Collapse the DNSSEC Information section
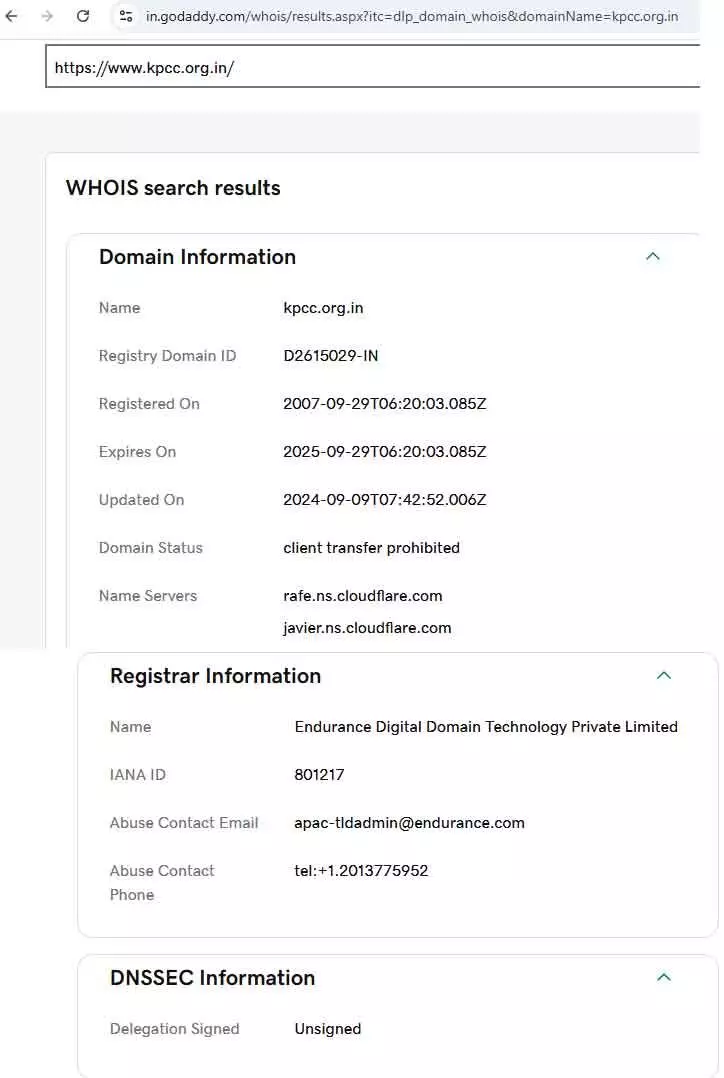The width and height of the screenshot is (724, 1078). [663, 978]
